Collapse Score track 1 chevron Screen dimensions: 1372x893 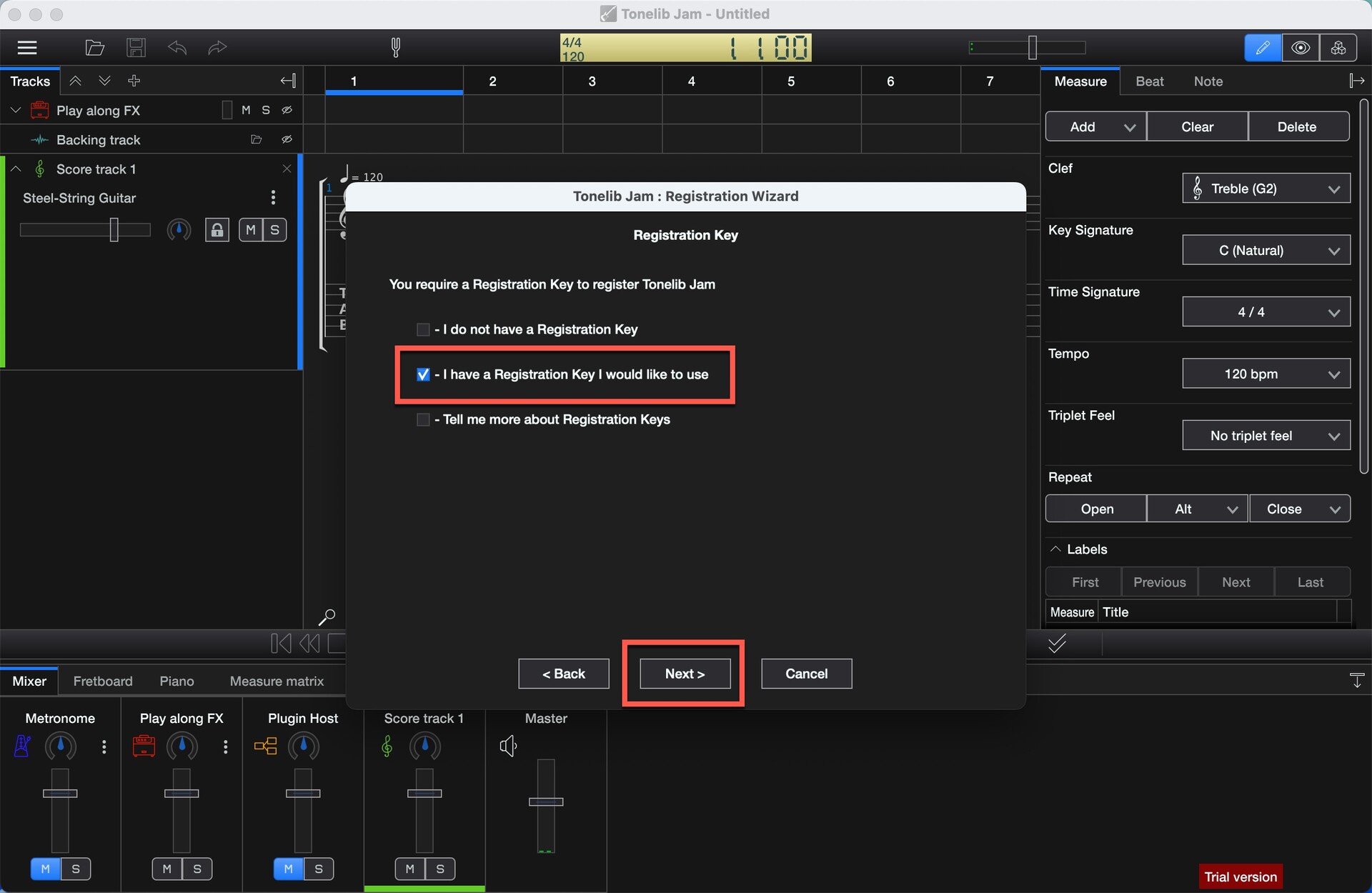tap(16, 169)
